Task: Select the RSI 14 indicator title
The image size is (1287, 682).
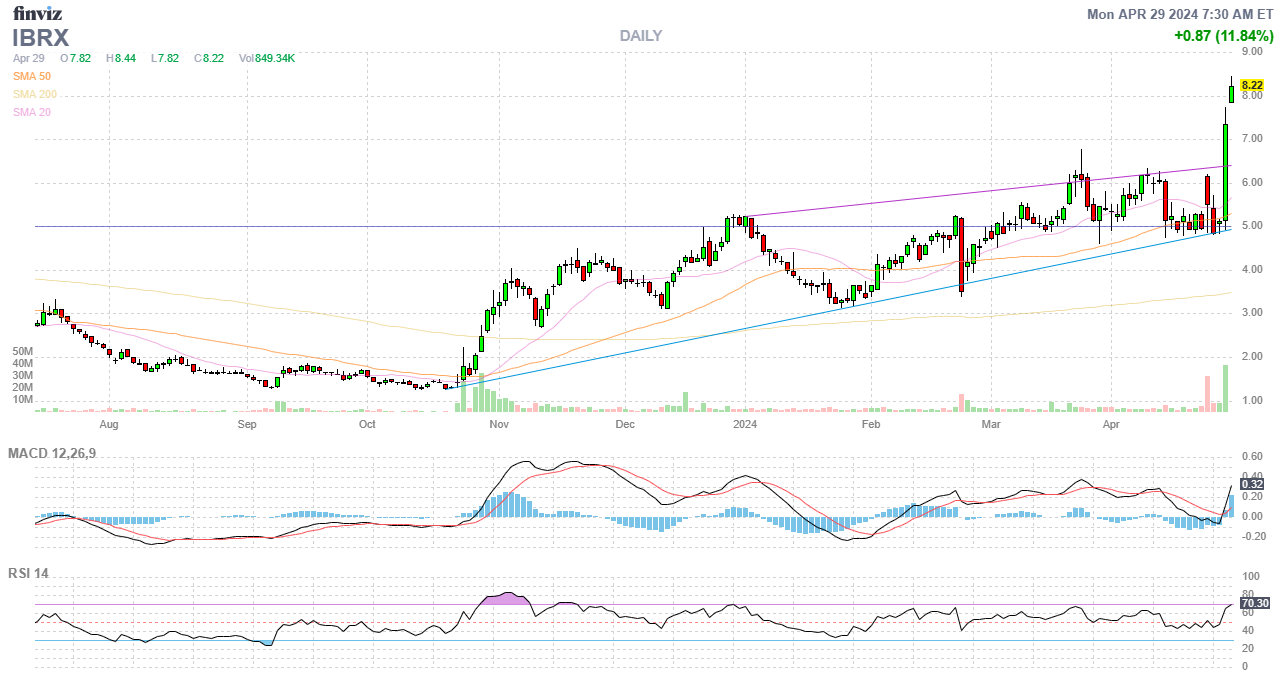Action: 28,574
